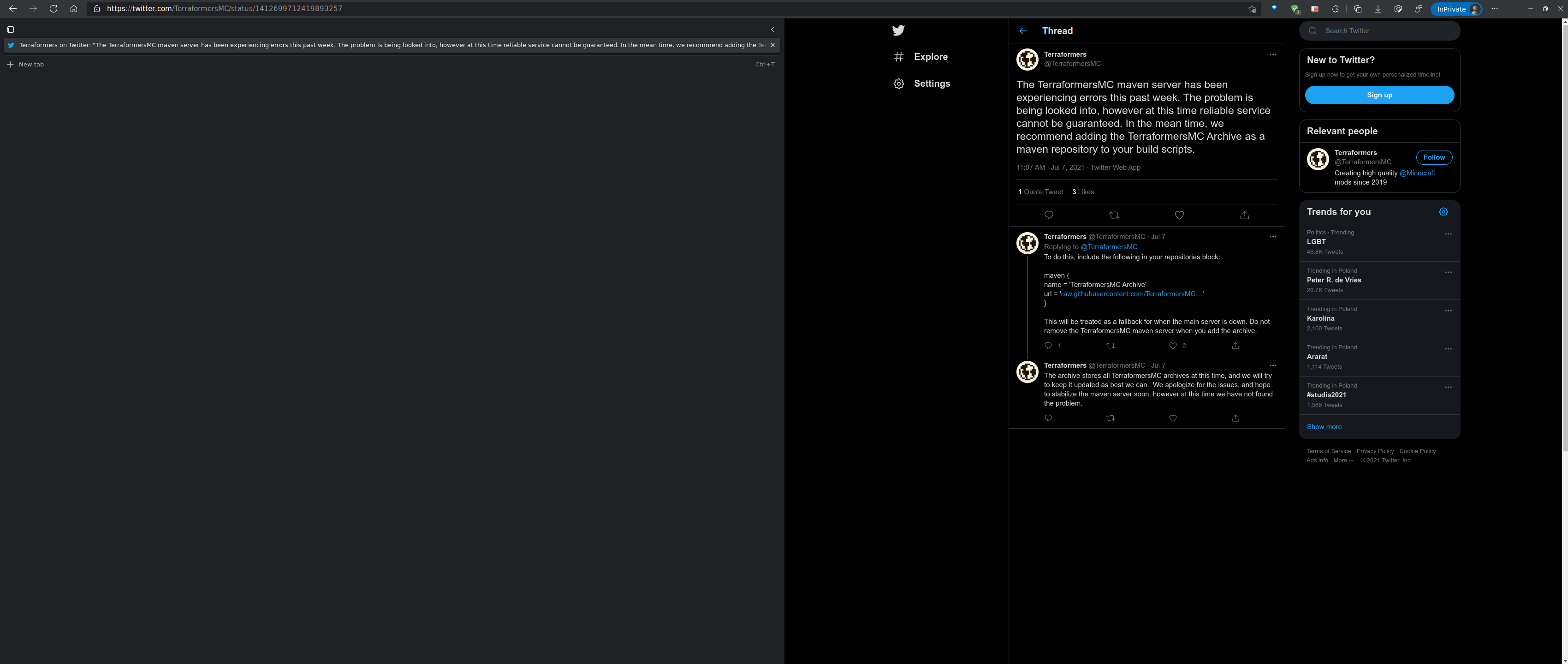
Task: Open options menu for the LGBT trend
Action: point(1448,234)
